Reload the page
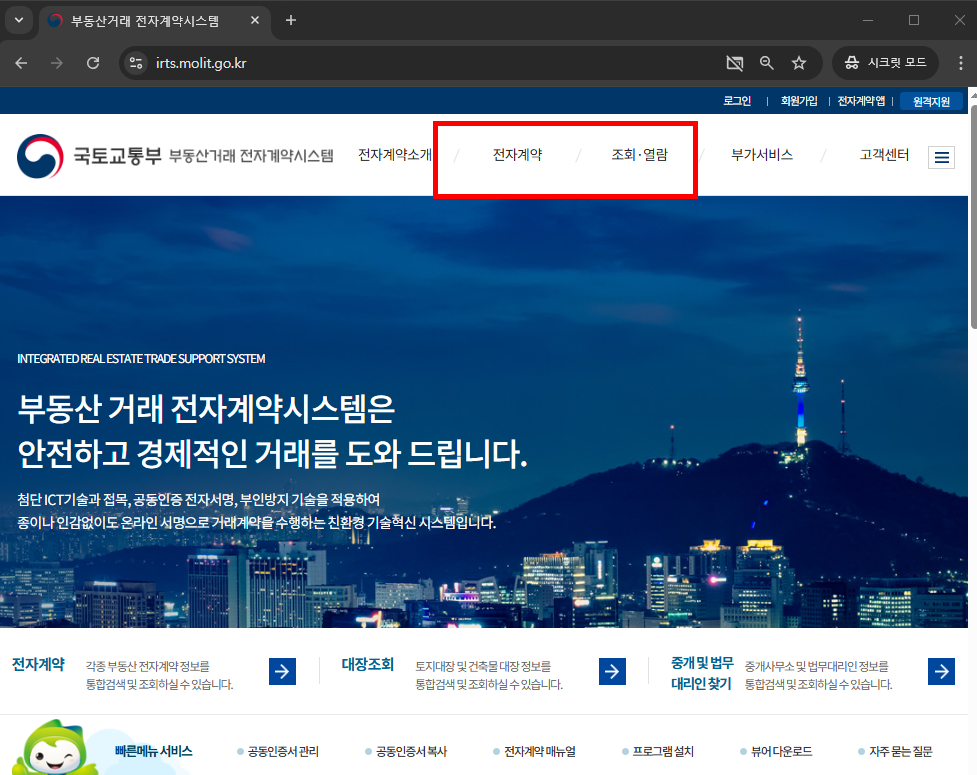The image size is (977, 775). (x=93, y=62)
